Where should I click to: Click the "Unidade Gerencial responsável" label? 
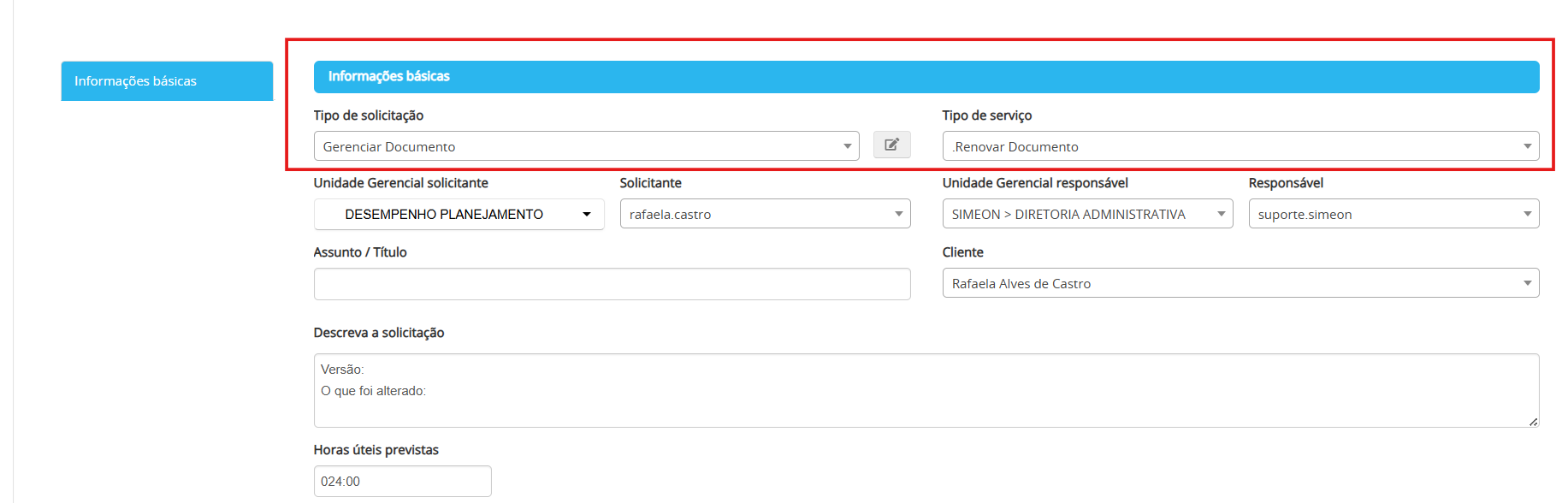click(x=1035, y=183)
